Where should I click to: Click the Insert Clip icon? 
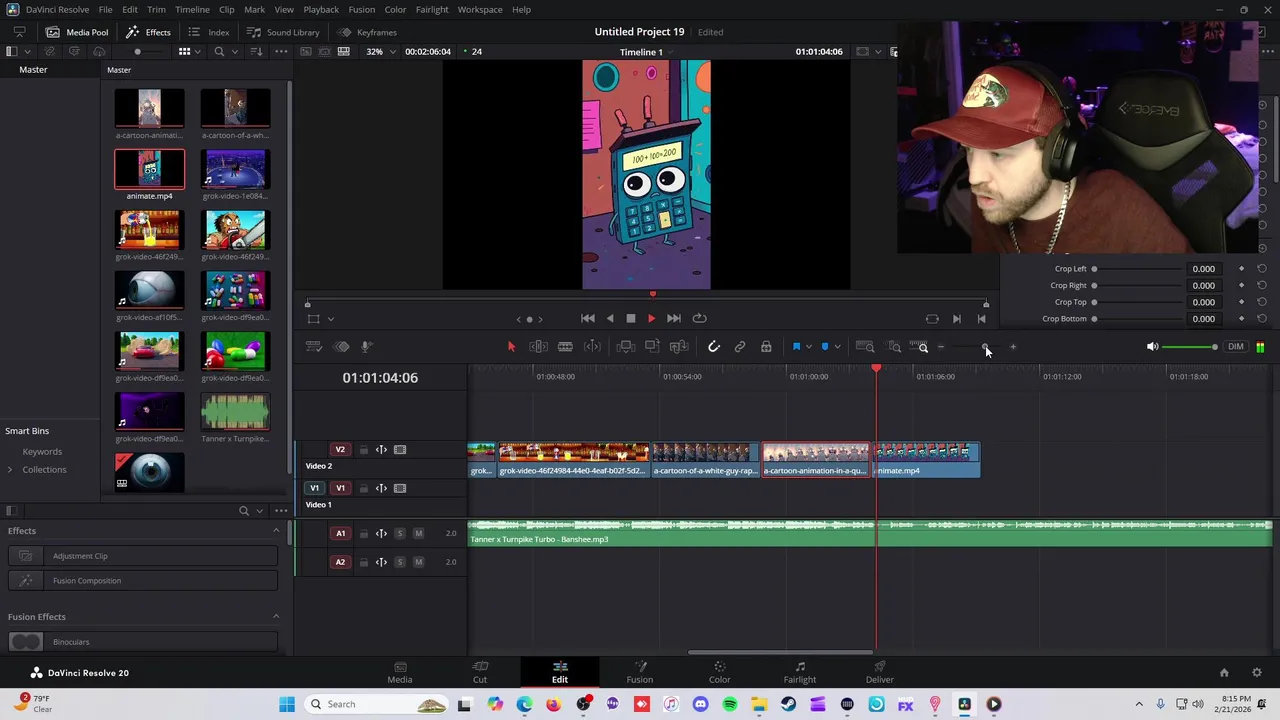tap(625, 347)
